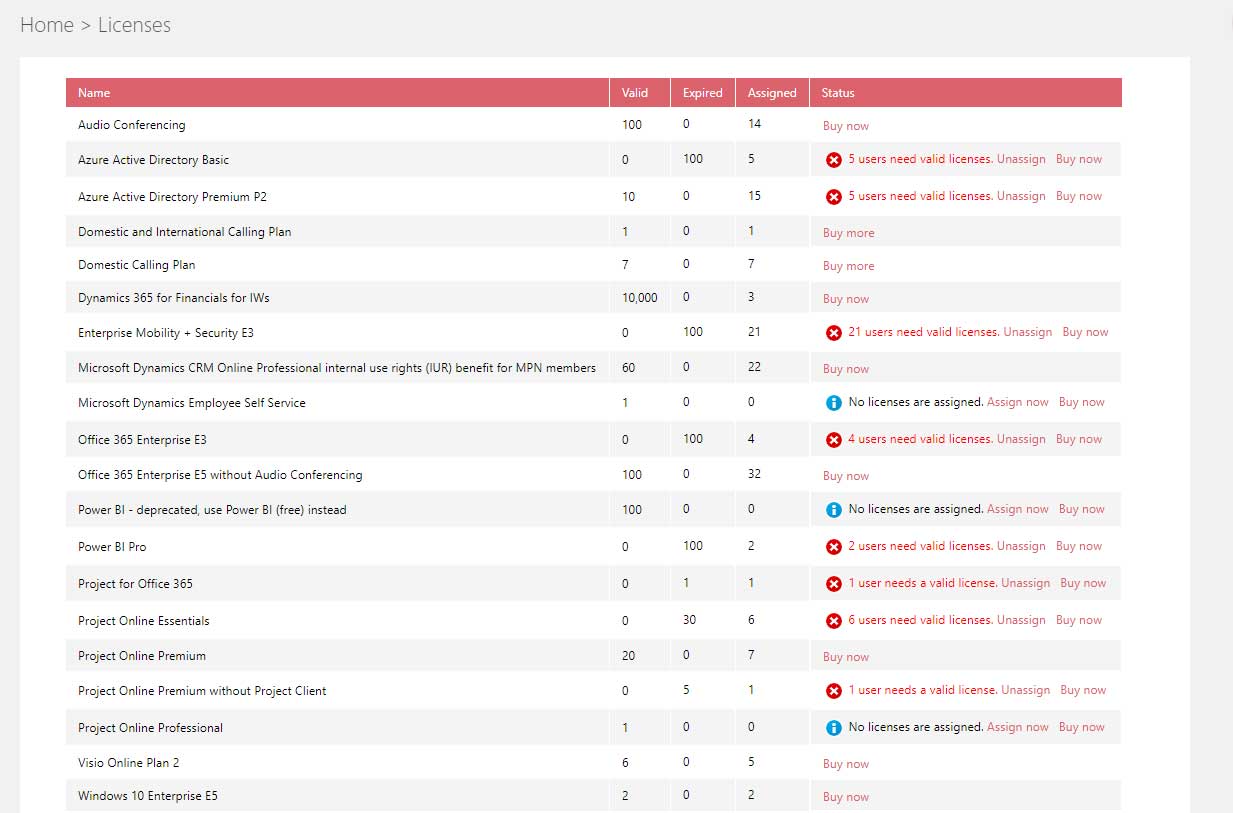Sort the table by Name column header
Image resolution: width=1233 pixels, height=813 pixels.
pos(94,93)
